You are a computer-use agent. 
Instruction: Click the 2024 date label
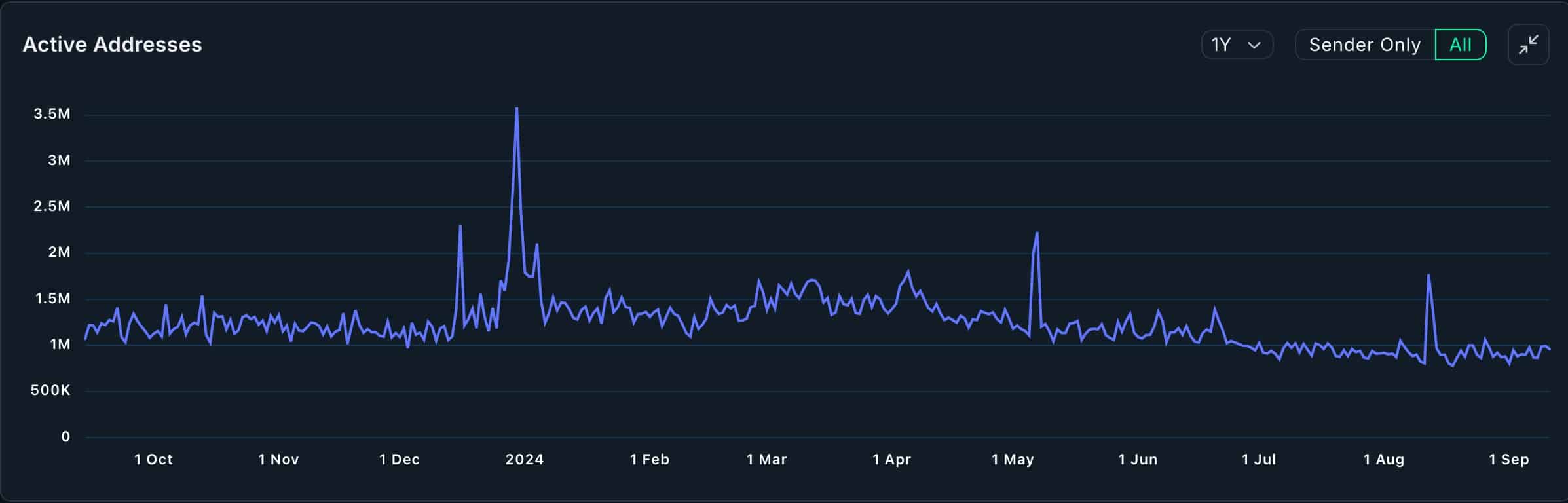point(525,460)
